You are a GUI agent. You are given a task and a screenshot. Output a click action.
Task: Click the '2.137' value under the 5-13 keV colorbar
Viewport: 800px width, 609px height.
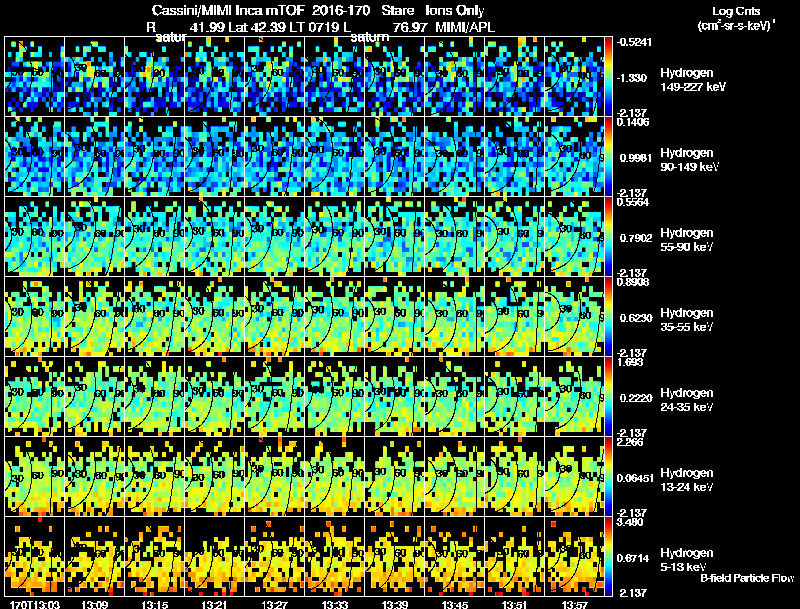click(633, 593)
